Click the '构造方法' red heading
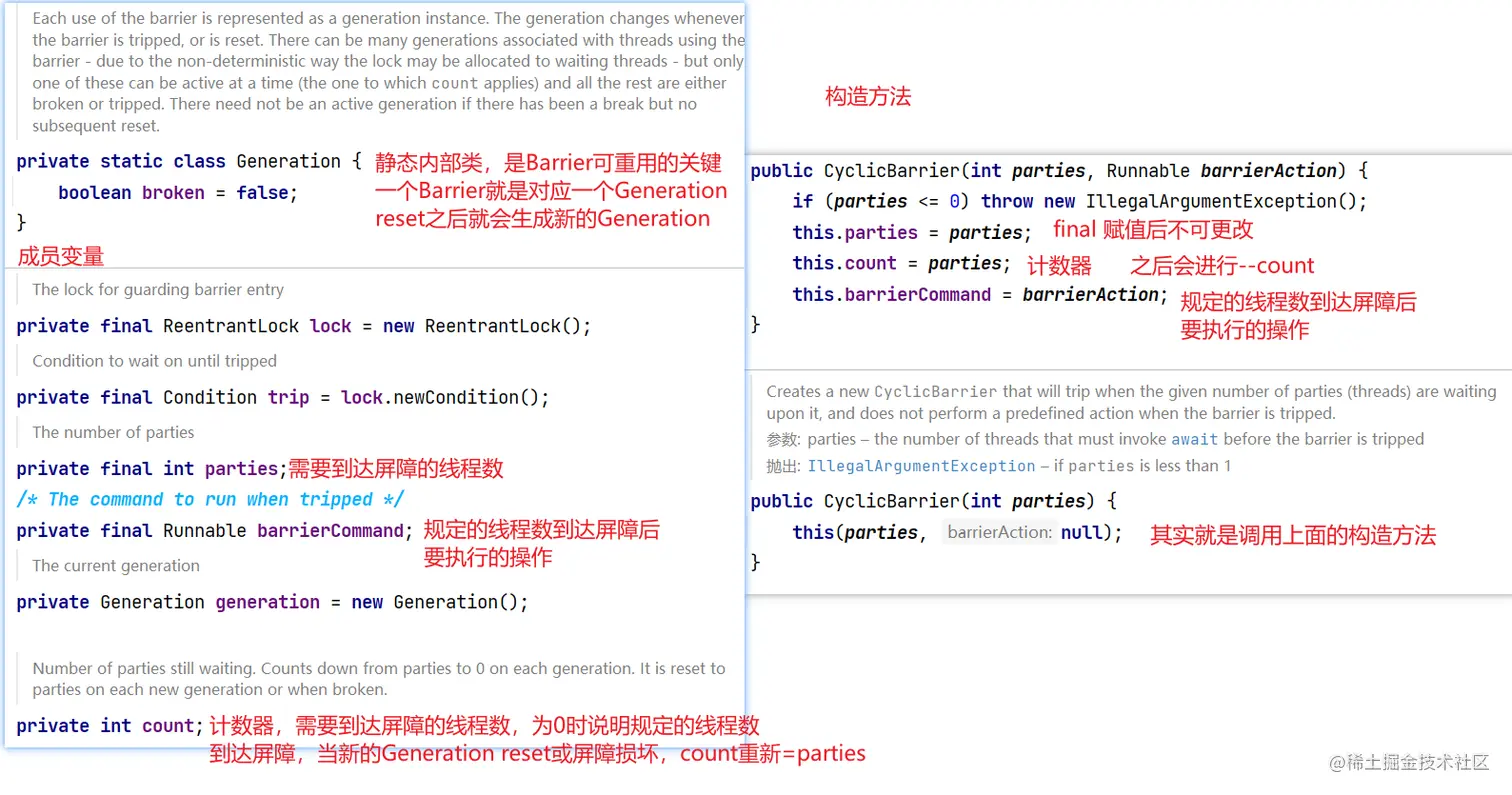The width and height of the screenshot is (1512, 795). [x=868, y=97]
